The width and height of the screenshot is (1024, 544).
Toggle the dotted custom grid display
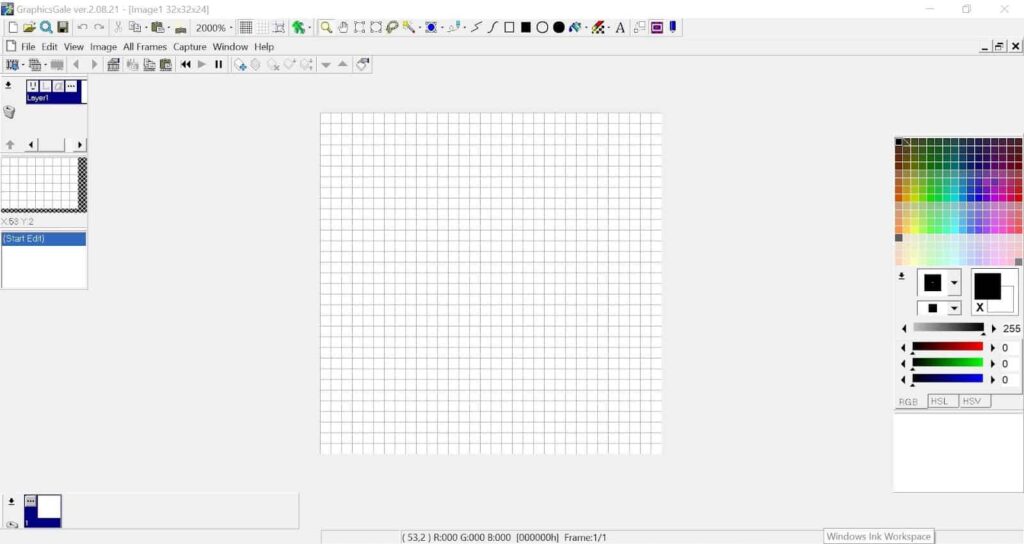click(262, 27)
